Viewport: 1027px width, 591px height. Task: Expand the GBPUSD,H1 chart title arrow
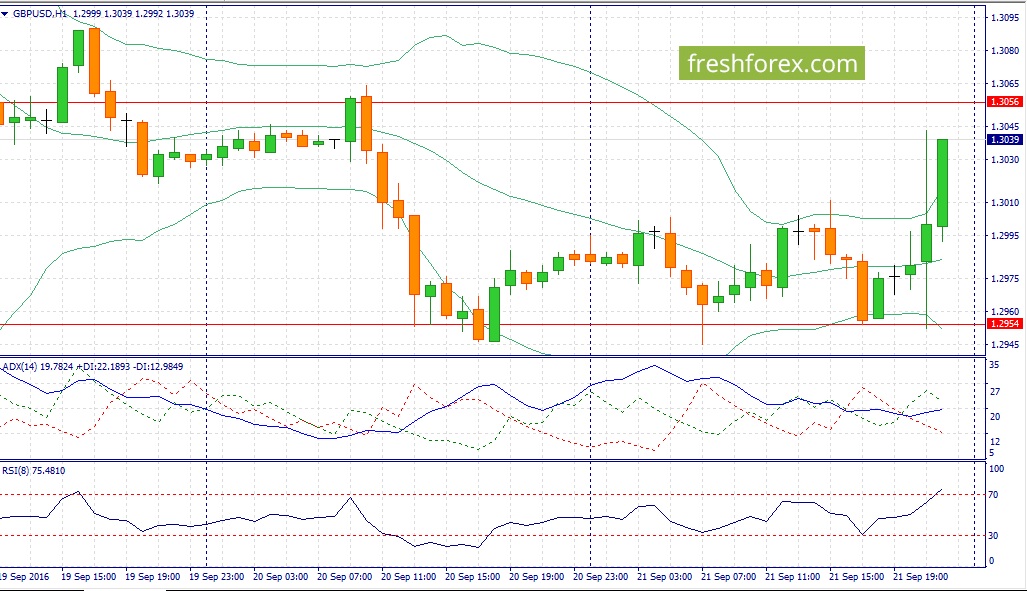pyautogui.click(x=5, y=14)
